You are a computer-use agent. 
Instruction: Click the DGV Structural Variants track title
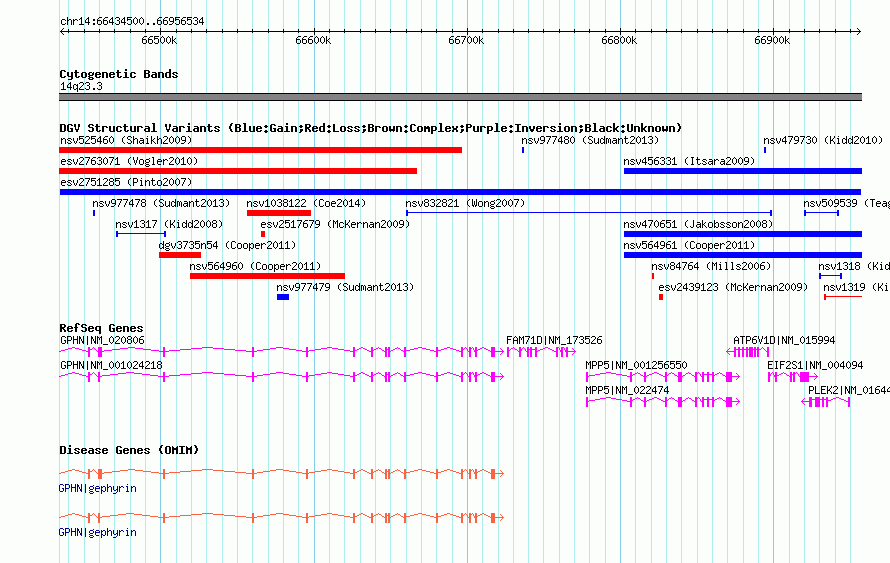[371, 128]
